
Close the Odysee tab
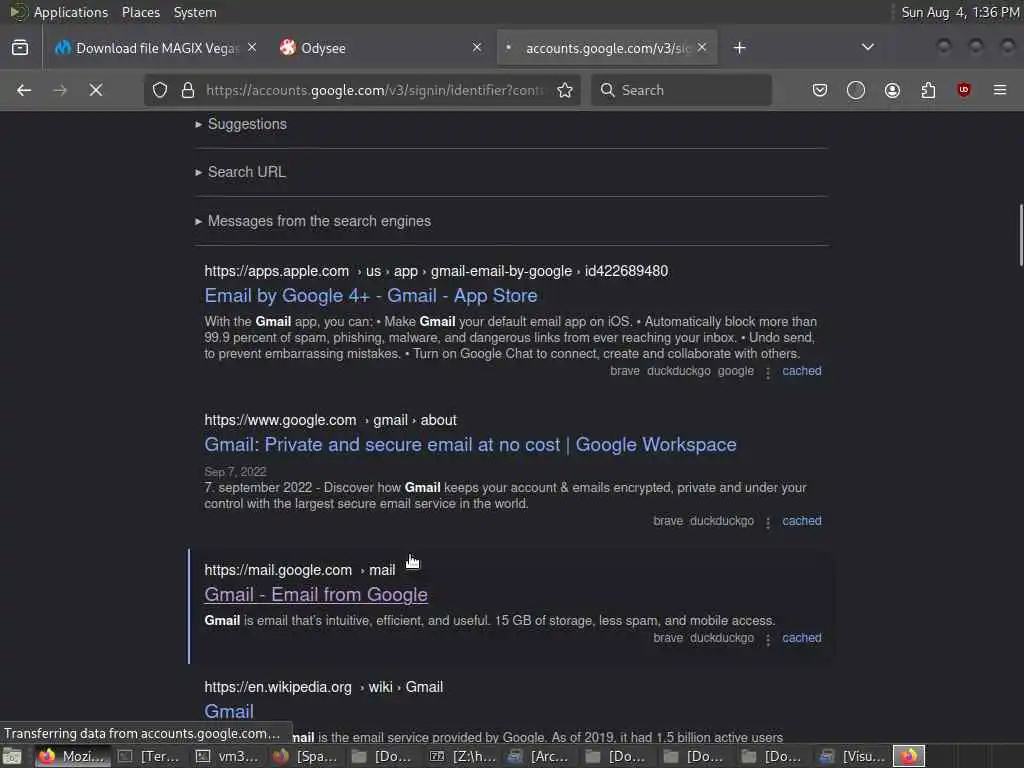(477, 48)
